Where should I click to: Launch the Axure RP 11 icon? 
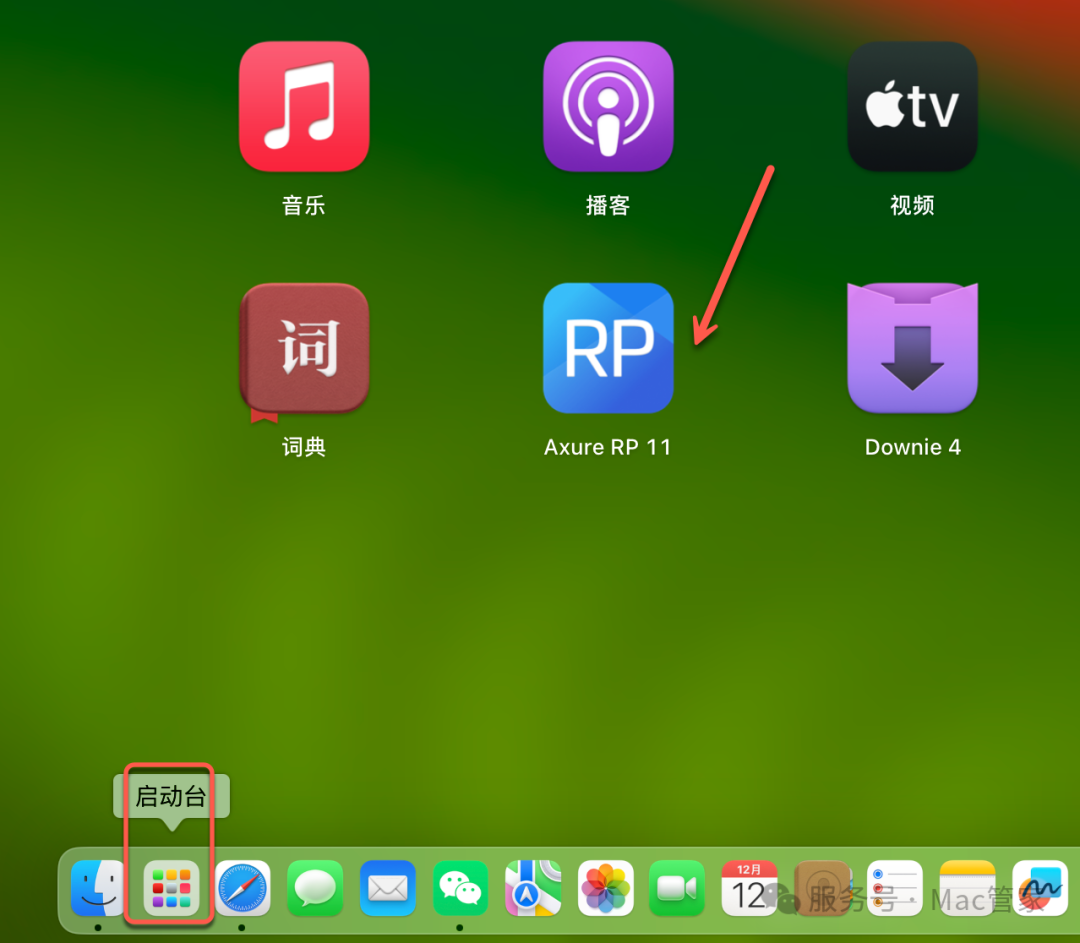[608, 348]
